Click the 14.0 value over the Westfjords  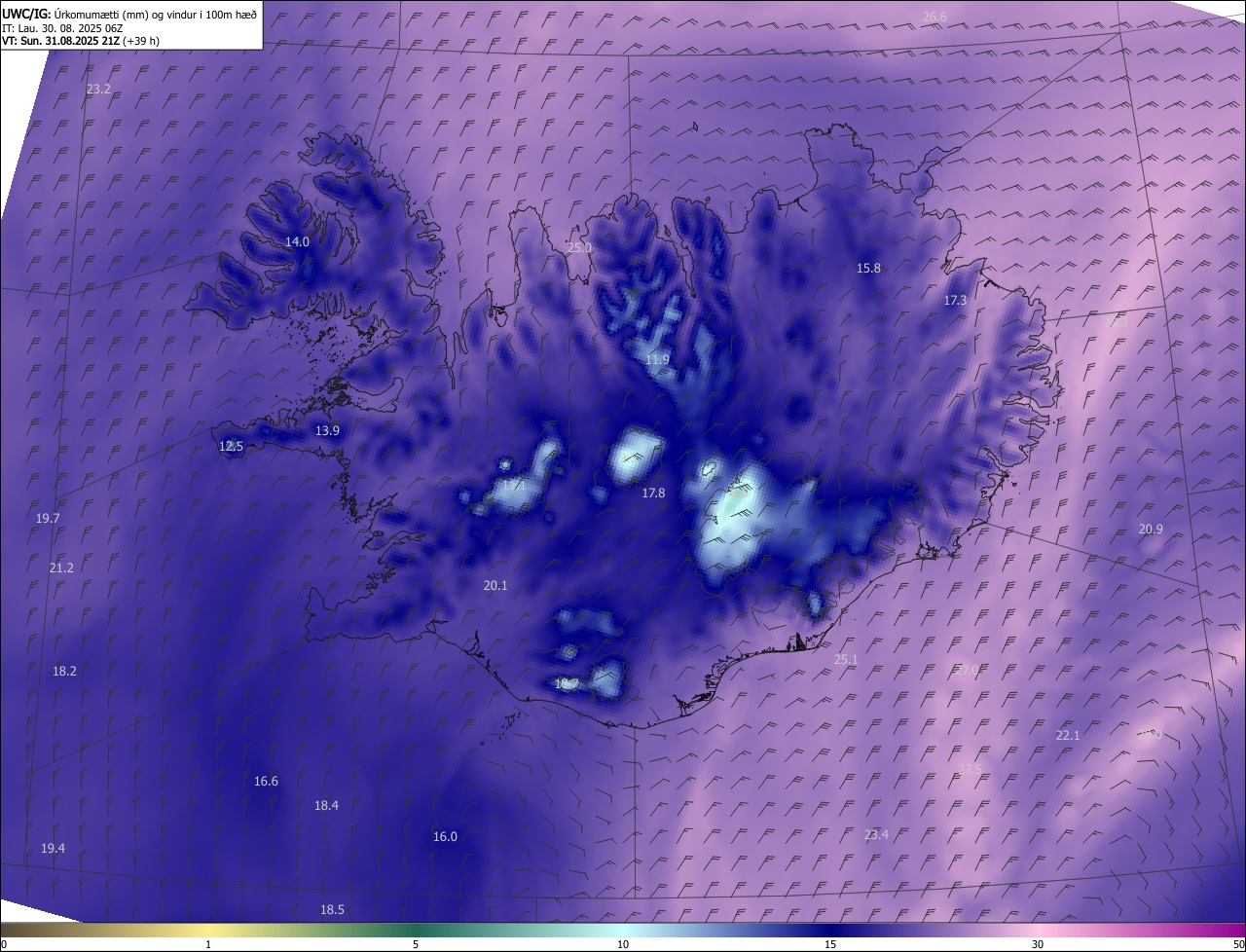point(297,241)
